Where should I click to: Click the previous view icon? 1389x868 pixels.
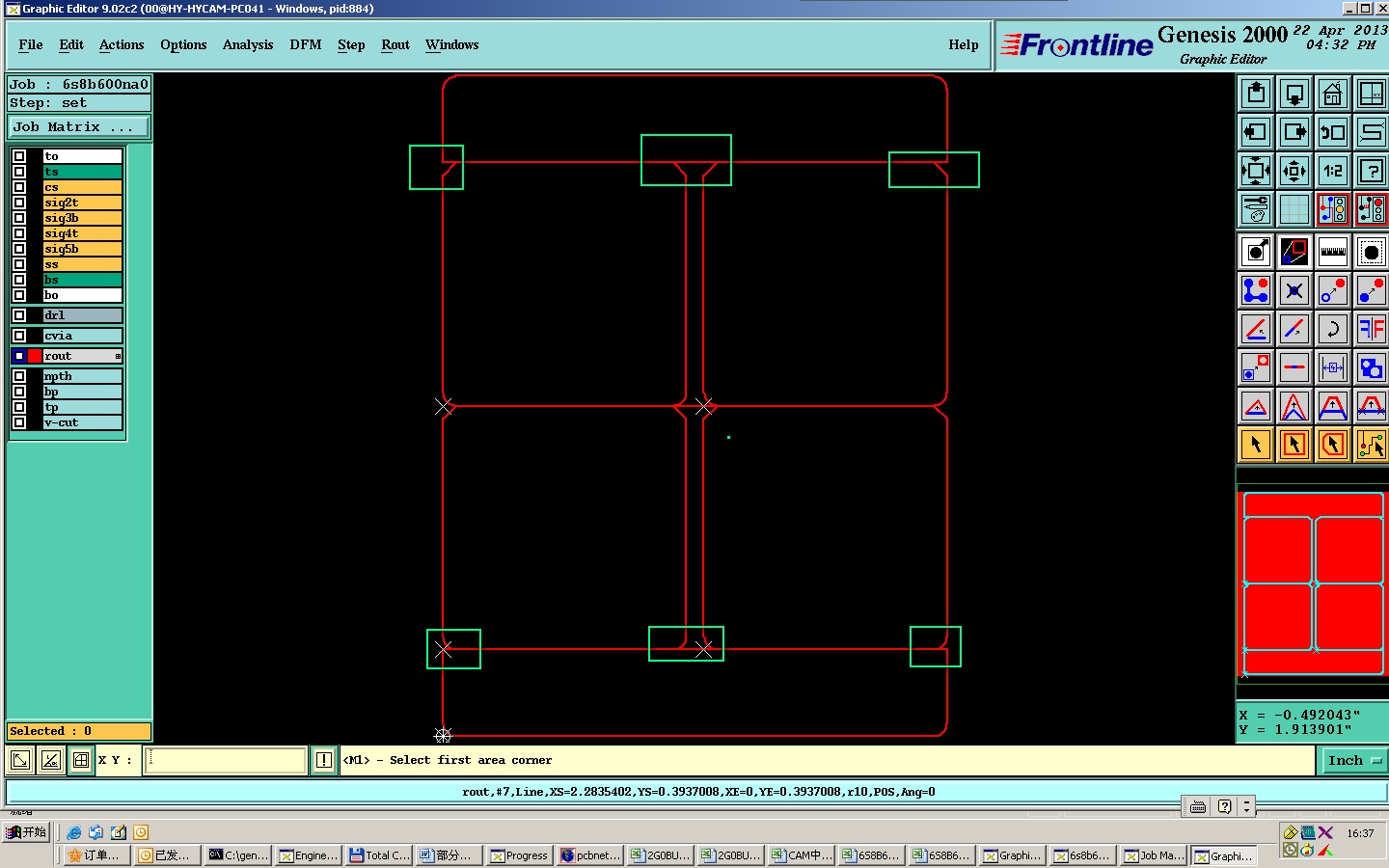[x=1333, y=132]
